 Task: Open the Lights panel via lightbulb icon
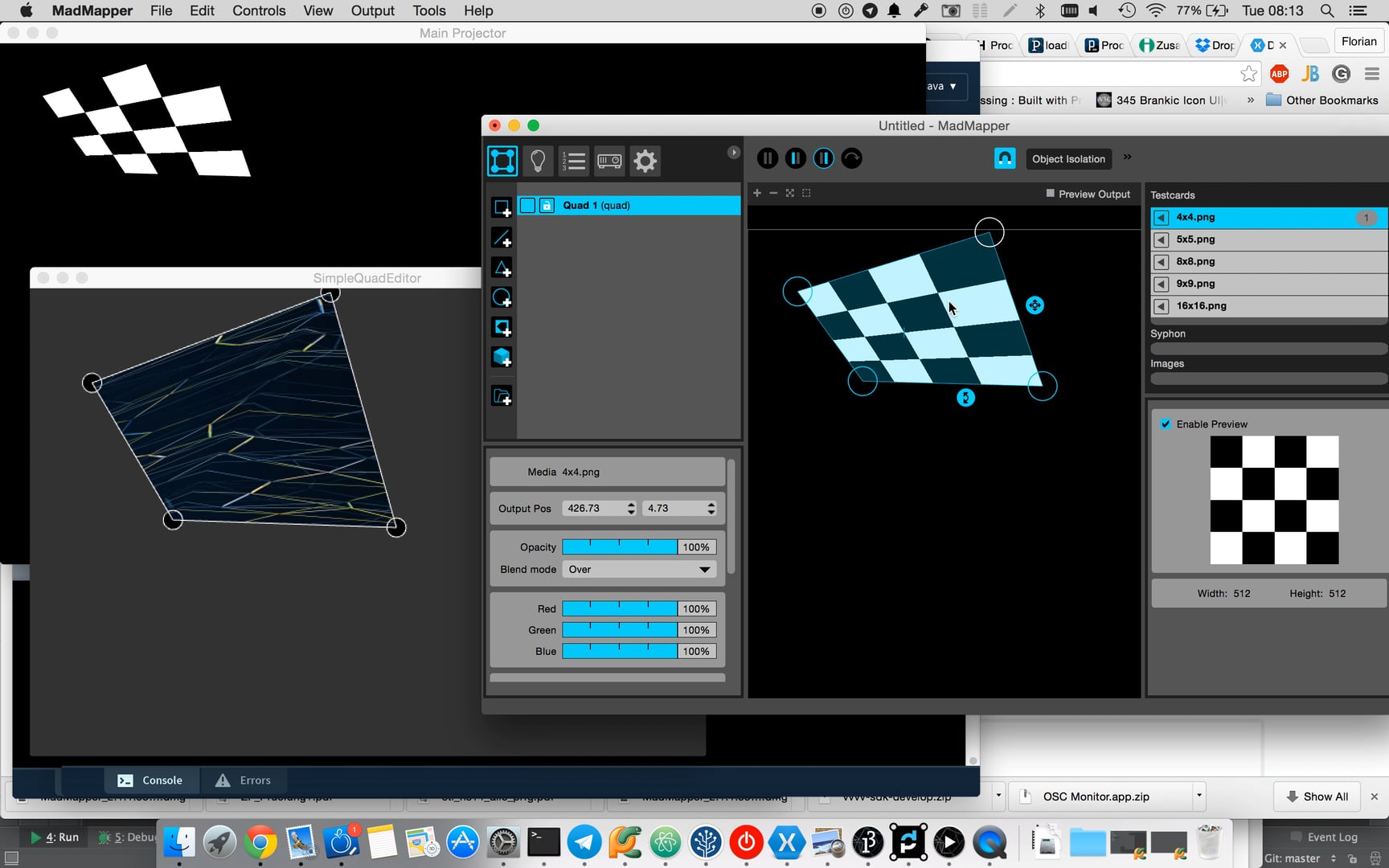tap(538, 161)
